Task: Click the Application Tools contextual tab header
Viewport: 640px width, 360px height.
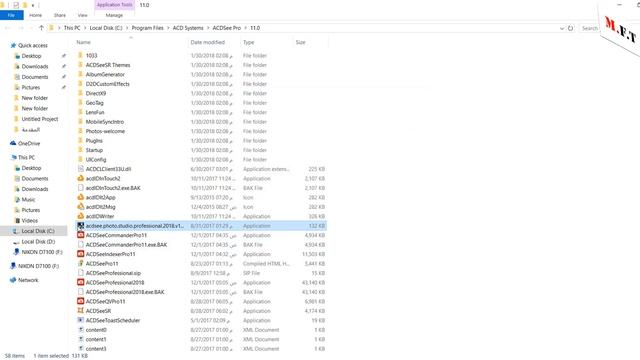Action: click(x=114, y=5)
